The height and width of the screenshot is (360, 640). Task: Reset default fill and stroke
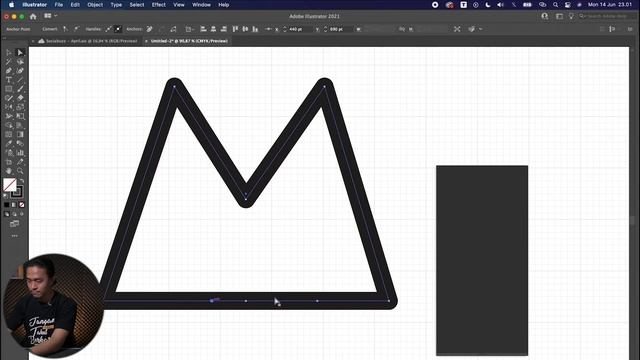pyautogui.click(x=5, y=196)
